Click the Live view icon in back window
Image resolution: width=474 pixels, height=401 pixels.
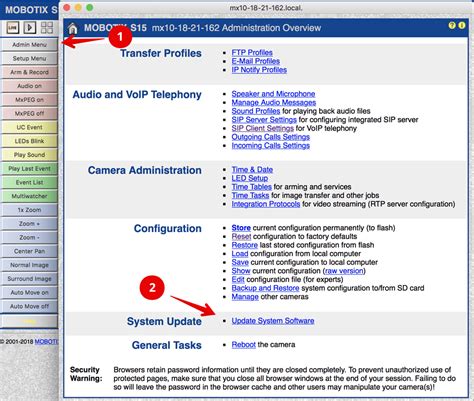[13, 27]
